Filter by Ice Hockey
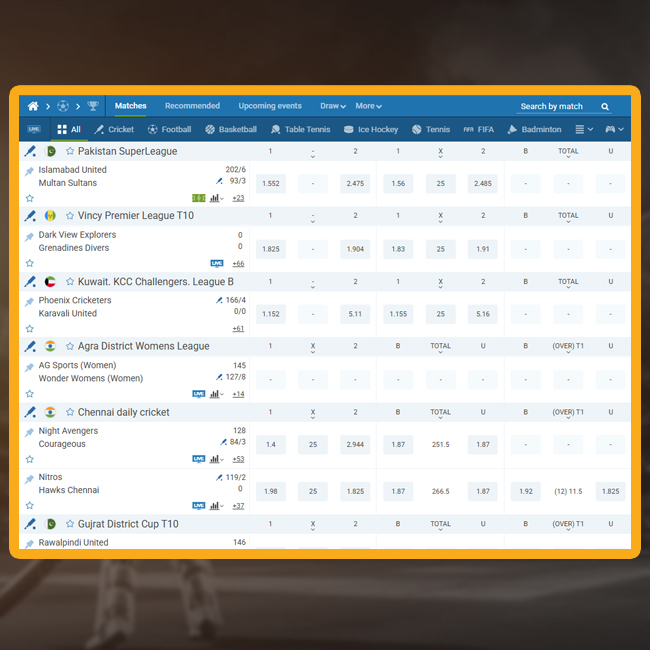The height and width of the screenshot is (650, 650). (371, 129)
